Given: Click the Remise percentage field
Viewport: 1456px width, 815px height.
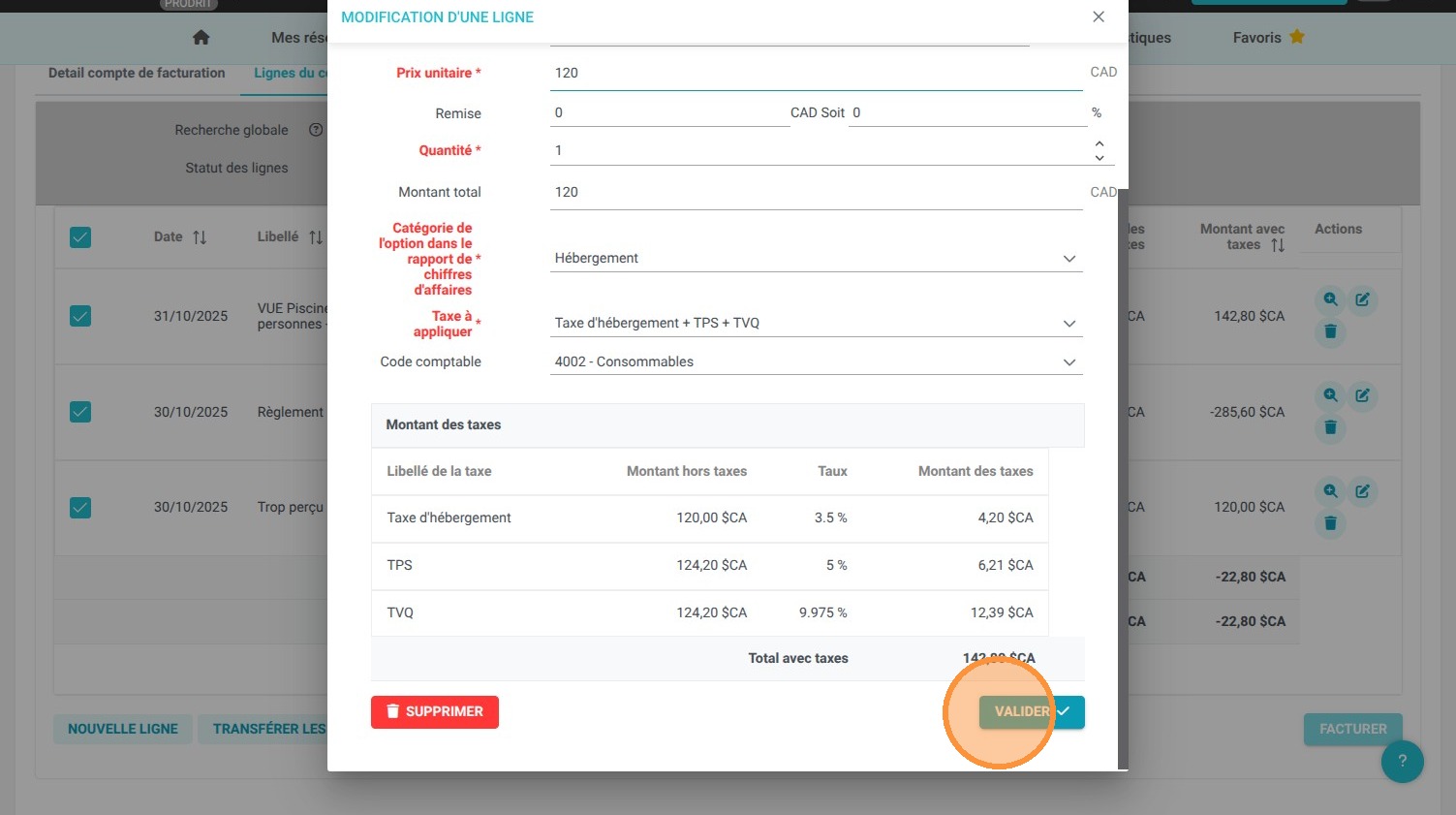Looking at the screenshot, I should click(x=968, y=112).
